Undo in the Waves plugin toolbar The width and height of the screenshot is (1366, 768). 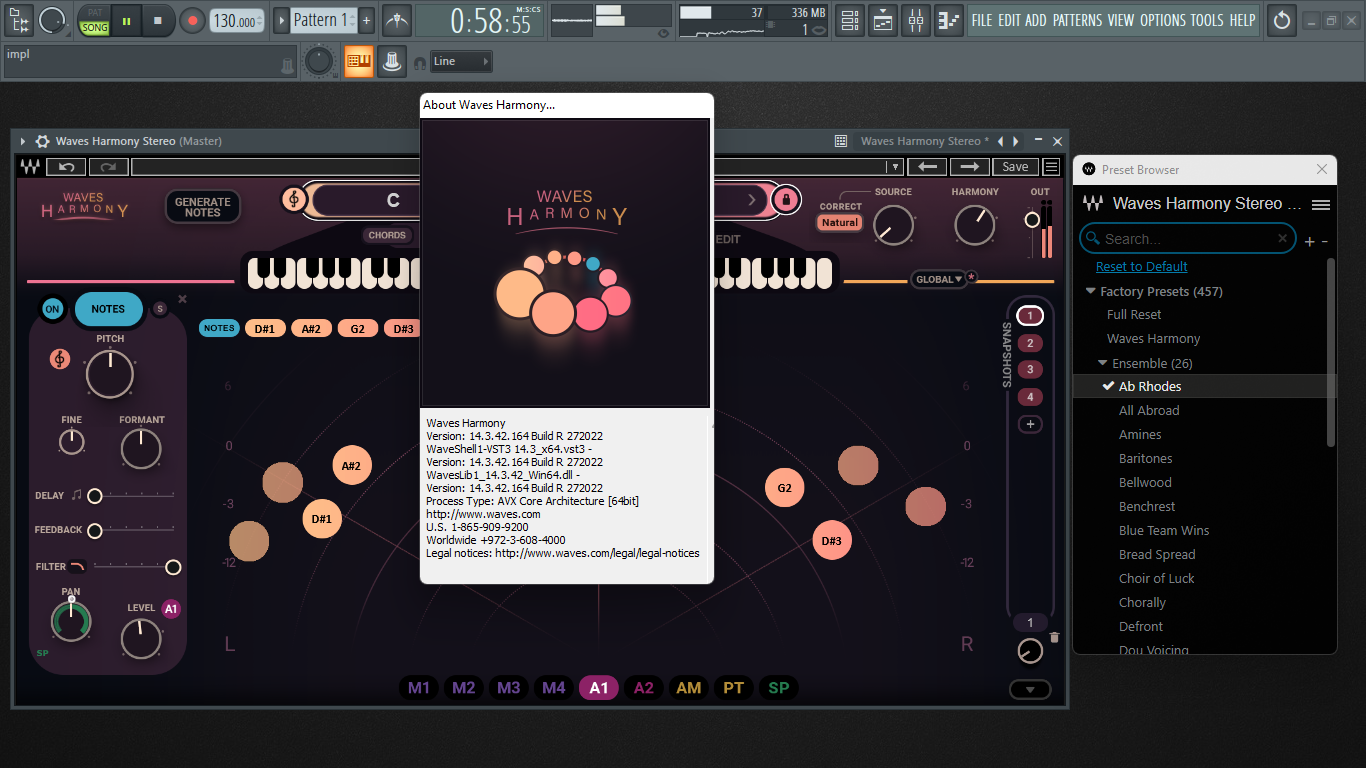click(x=66, y=167)
